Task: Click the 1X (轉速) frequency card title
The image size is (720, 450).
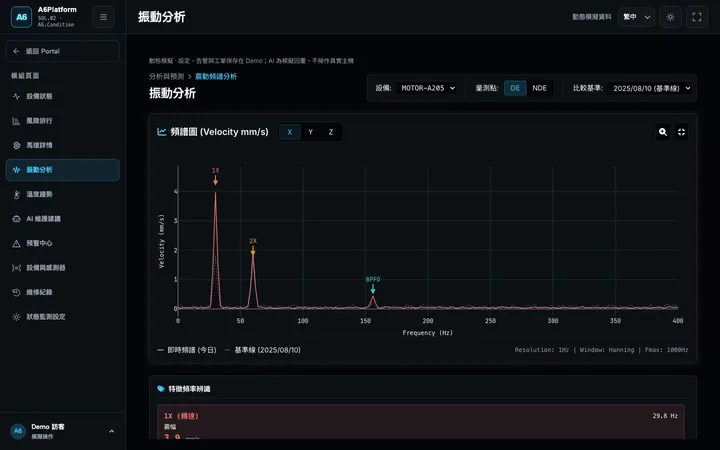Action: pyautogui.click(x=181, y=416)
